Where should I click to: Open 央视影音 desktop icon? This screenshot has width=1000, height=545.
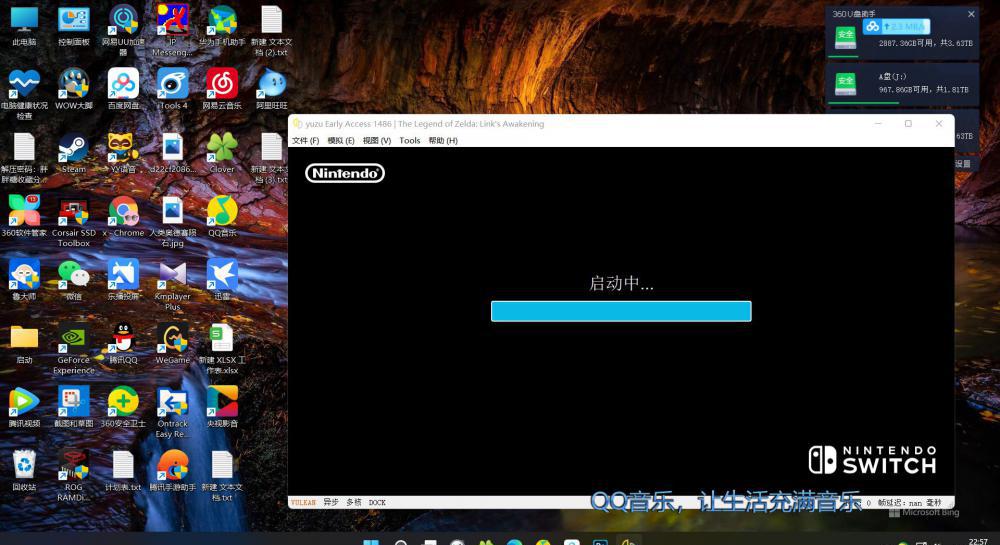coord(222,407)
